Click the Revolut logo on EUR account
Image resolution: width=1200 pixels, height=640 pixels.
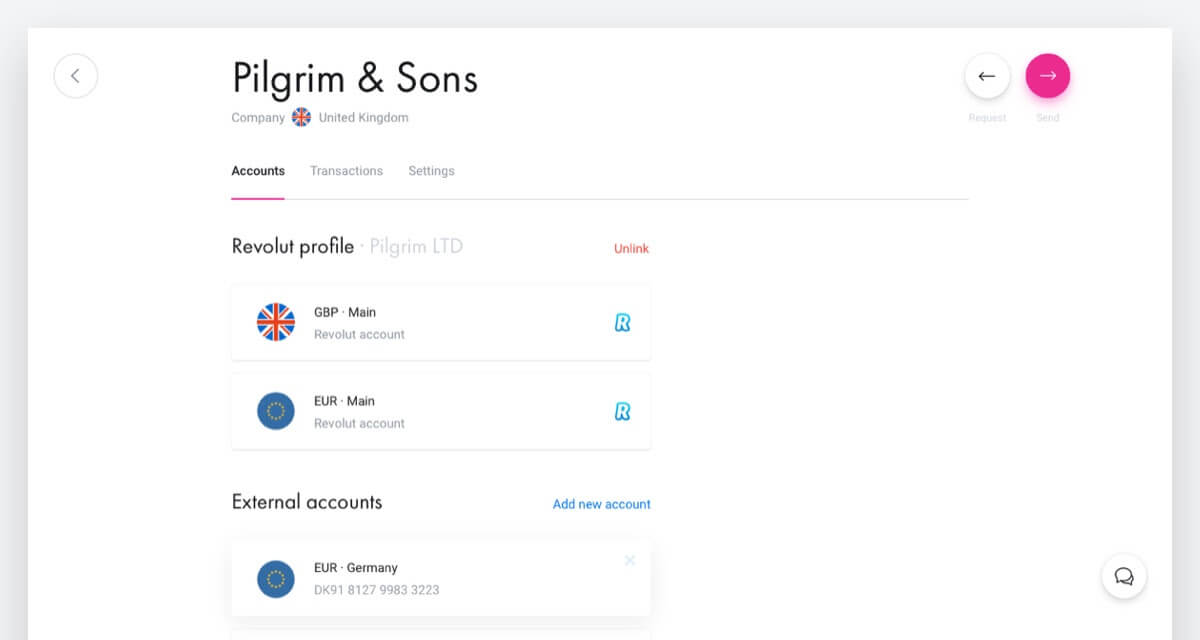622,411
